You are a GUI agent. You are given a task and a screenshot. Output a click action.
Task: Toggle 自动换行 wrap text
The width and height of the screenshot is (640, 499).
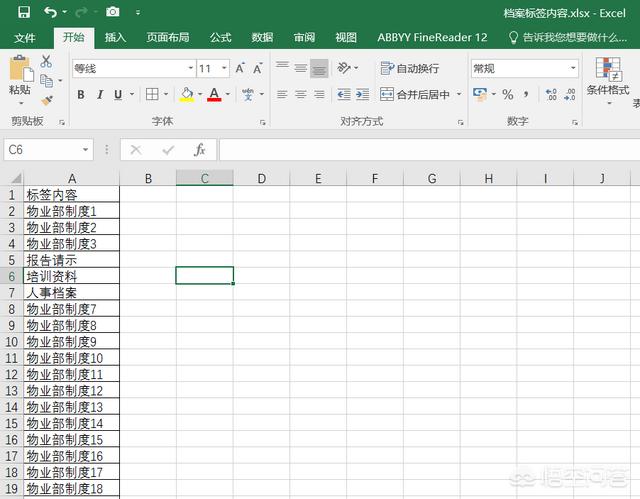coord(410,69)
